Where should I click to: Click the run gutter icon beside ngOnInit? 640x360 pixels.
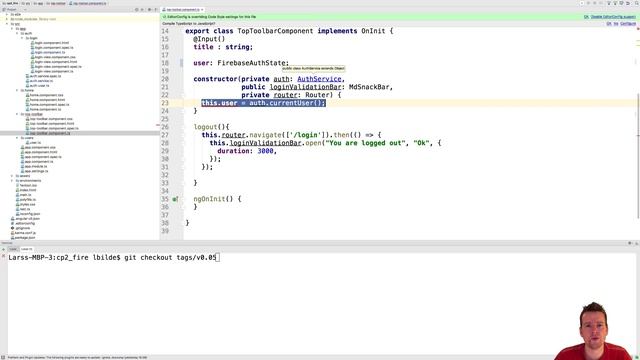coord(175,199)
